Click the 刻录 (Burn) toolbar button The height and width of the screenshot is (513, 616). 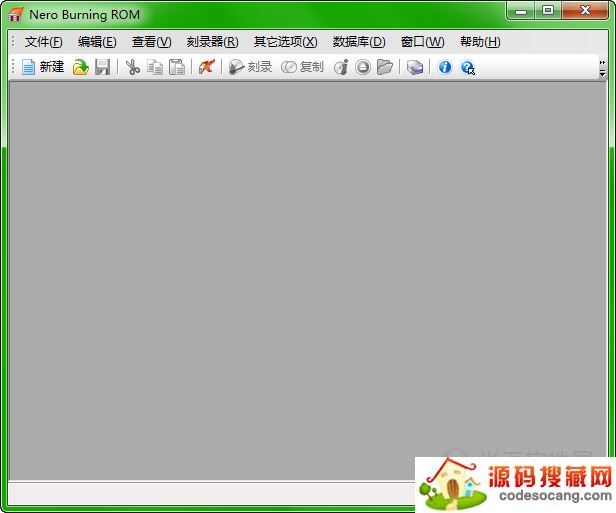point(250,67)
